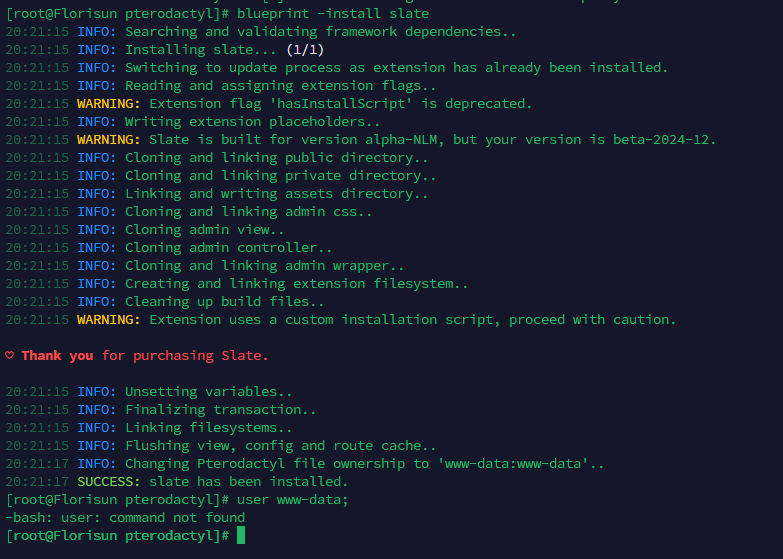
Task: Click the 'Cloning admin controller..' log line
Action: [168, 248]
